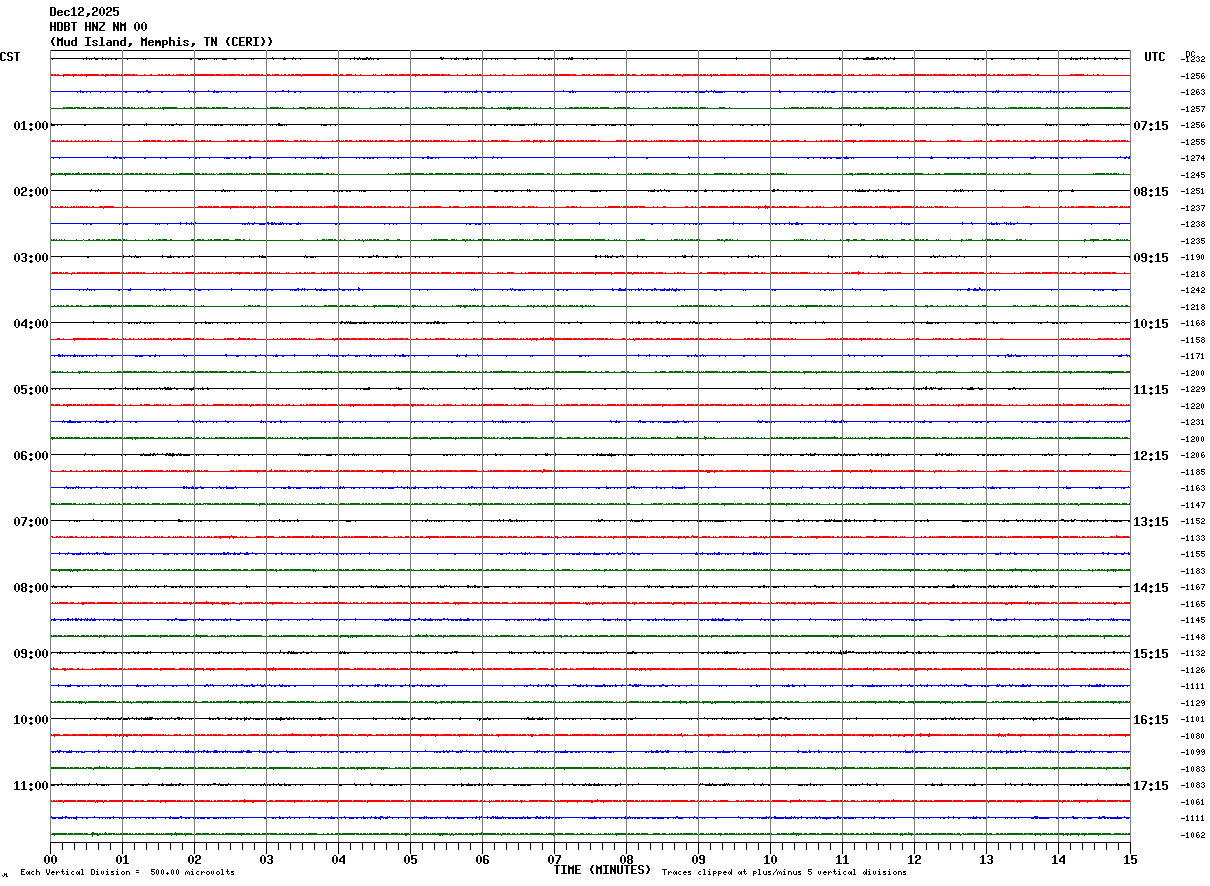Click minute tick label 12 on bottom axis

[x=914, y=859]
